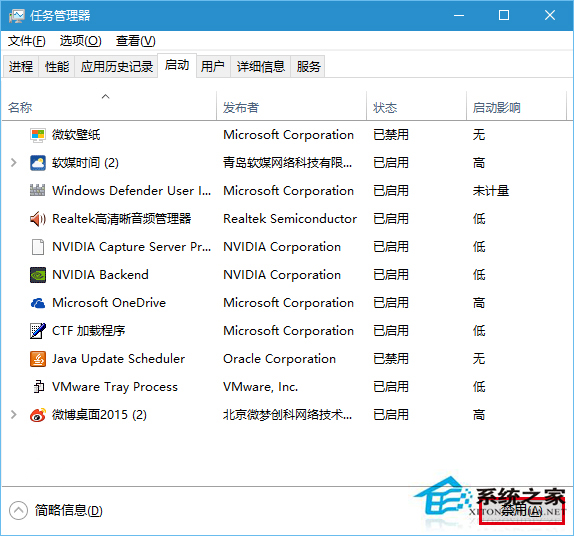This screenshot has height=536, width=574.
Task: Click the 禁用(A) button
Action: coord(521,511)
